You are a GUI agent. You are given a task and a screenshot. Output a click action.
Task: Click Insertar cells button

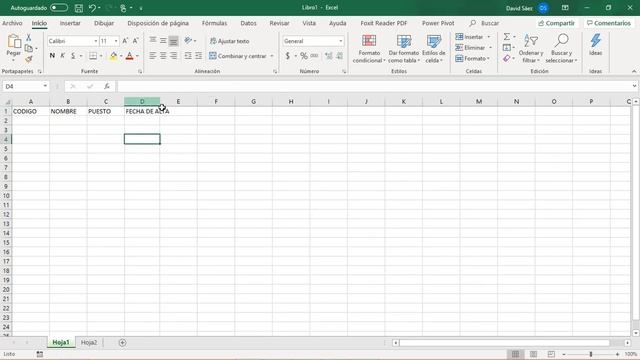(x=469, y=37)
